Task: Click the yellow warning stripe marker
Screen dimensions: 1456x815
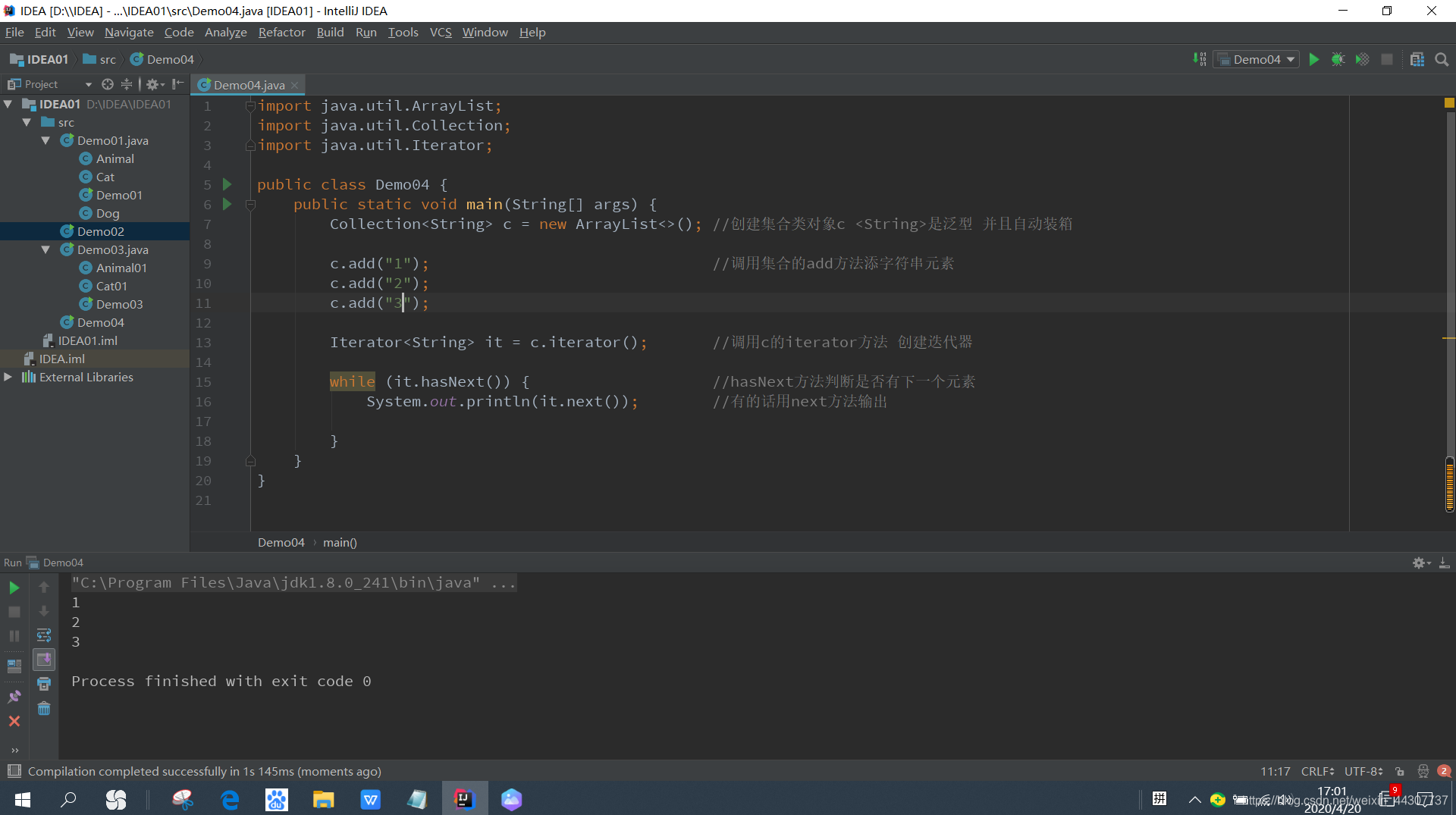Action: 1448,338
